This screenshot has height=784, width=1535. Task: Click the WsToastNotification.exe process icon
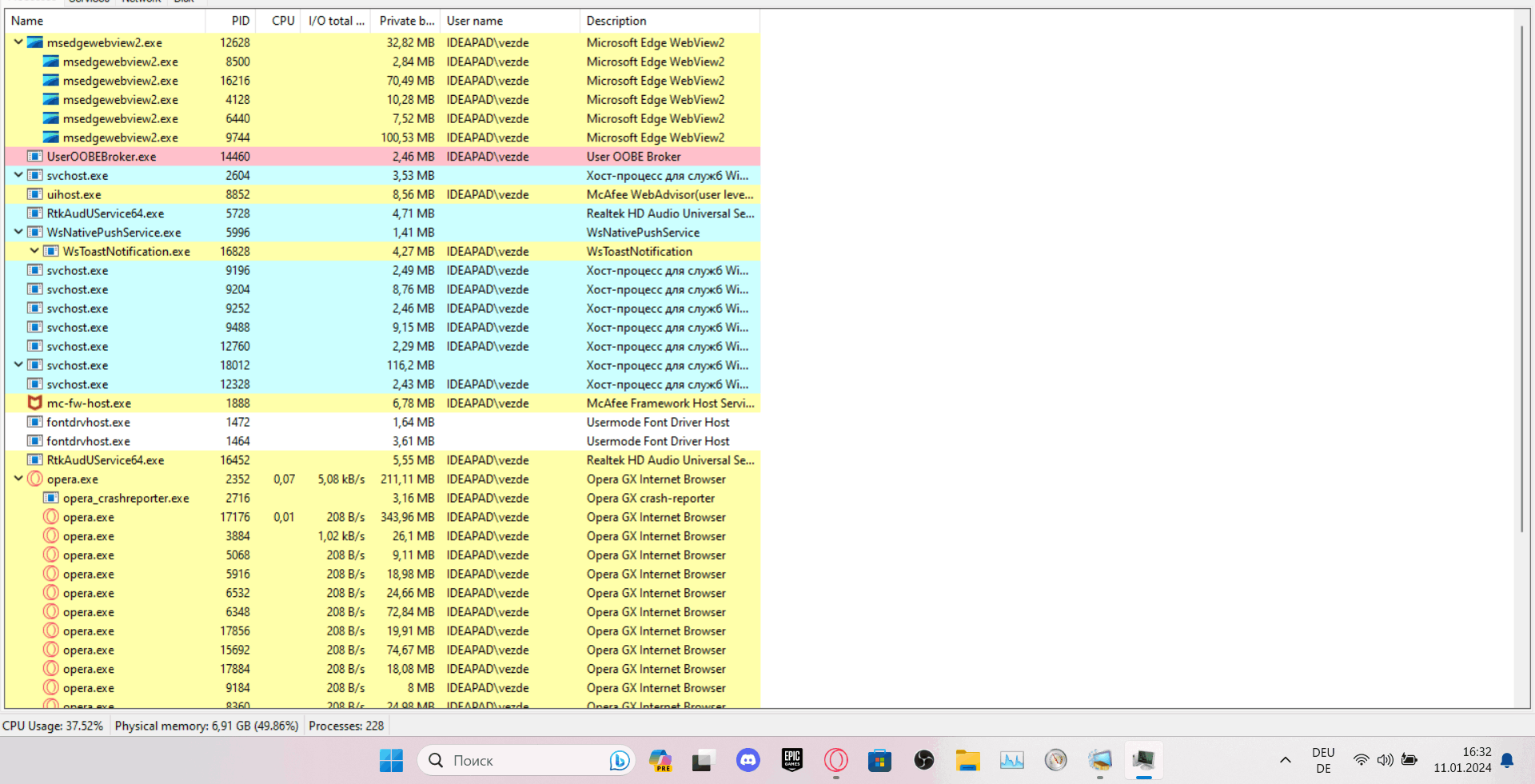51,251
